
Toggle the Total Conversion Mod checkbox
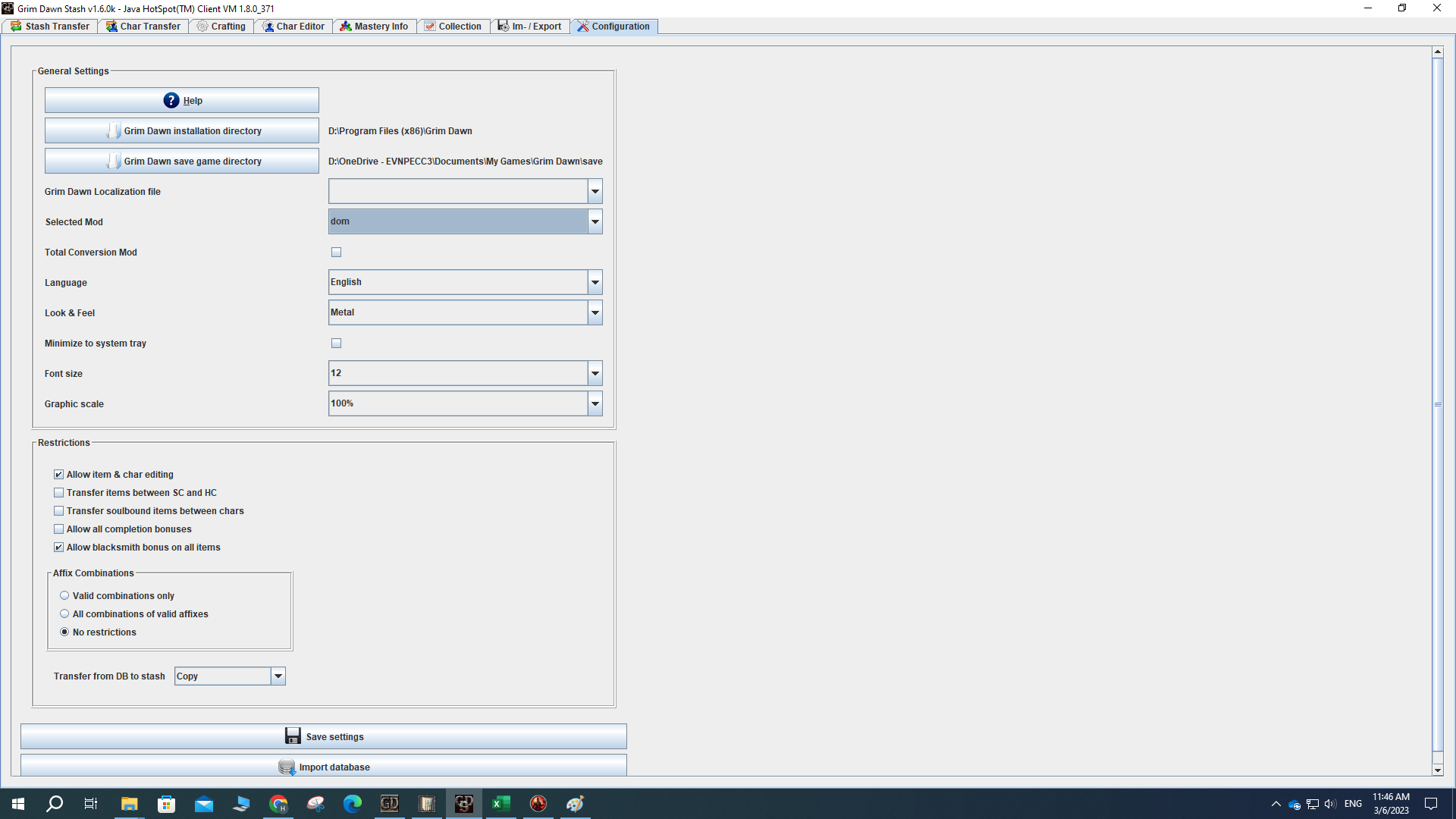pyautogui.click(x=336, y=253)
